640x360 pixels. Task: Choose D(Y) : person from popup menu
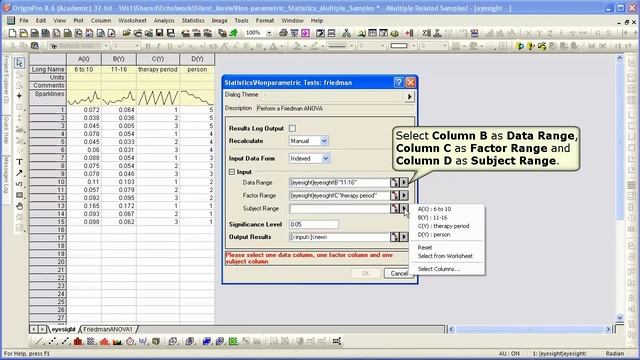pyautogui.click(x=434, y=235)
